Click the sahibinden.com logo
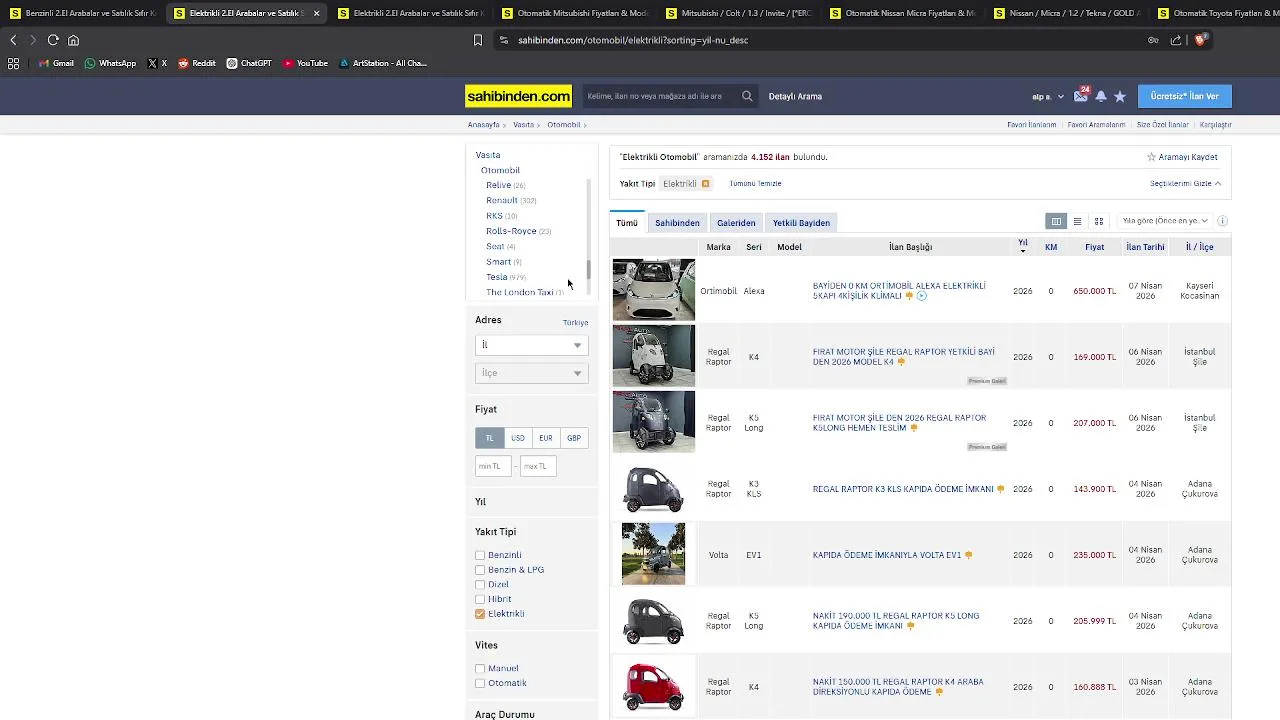This screenshot has height=720, width=1280. pos(518,96)
